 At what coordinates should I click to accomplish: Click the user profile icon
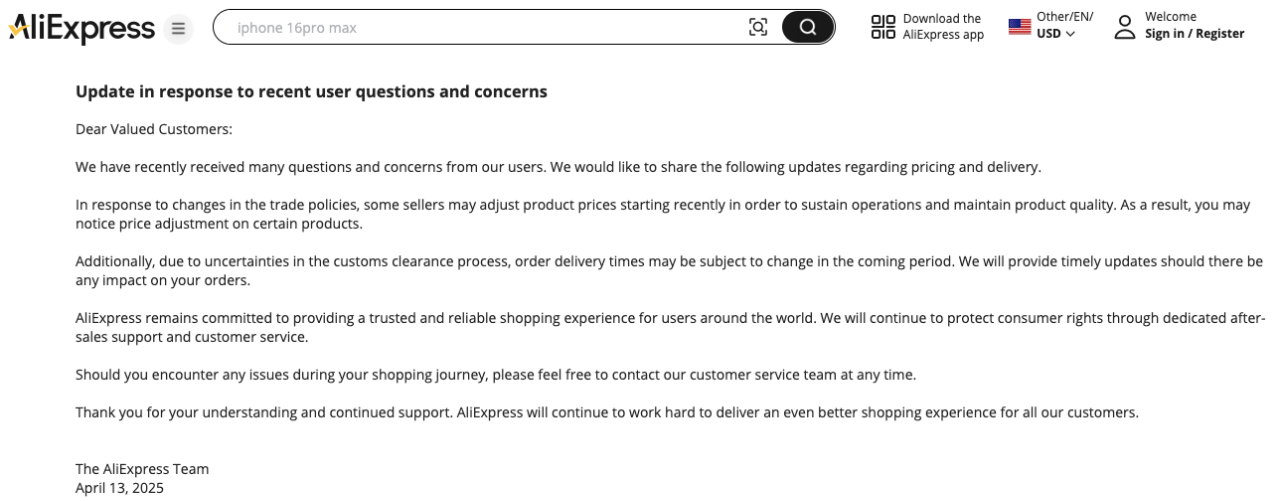tap(1126, 27)
